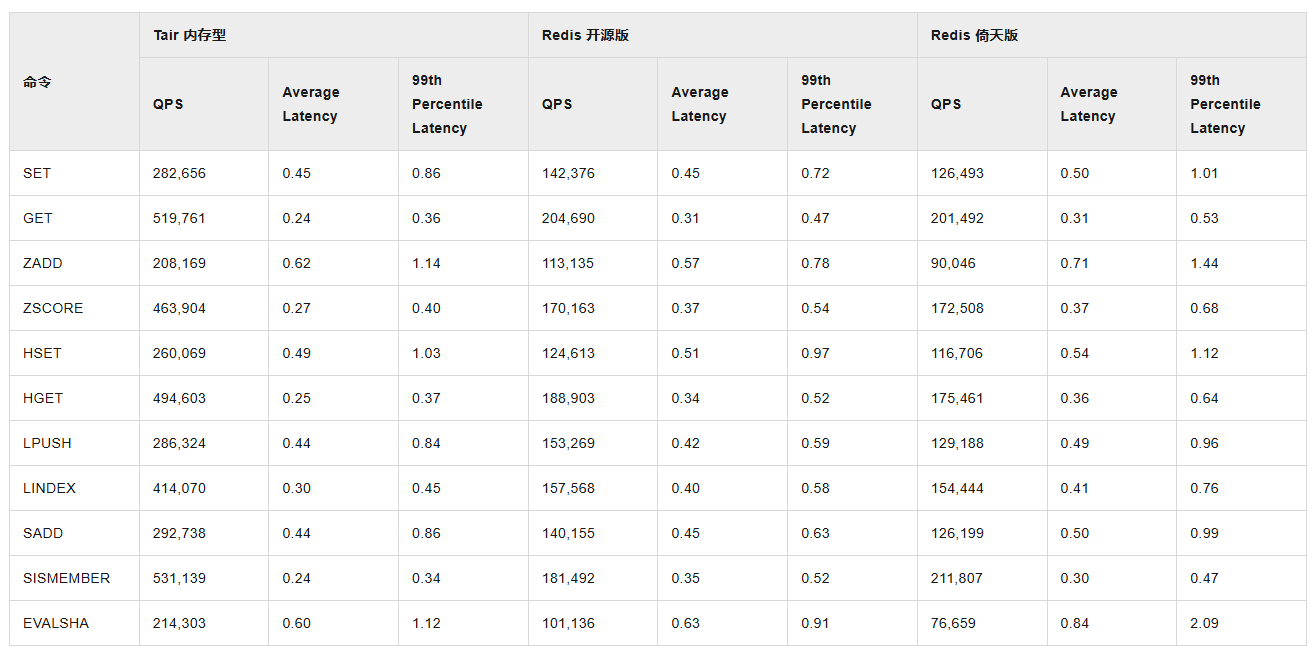
Task: Click the Redis 开源版 group header
Action: coord(585,35)
